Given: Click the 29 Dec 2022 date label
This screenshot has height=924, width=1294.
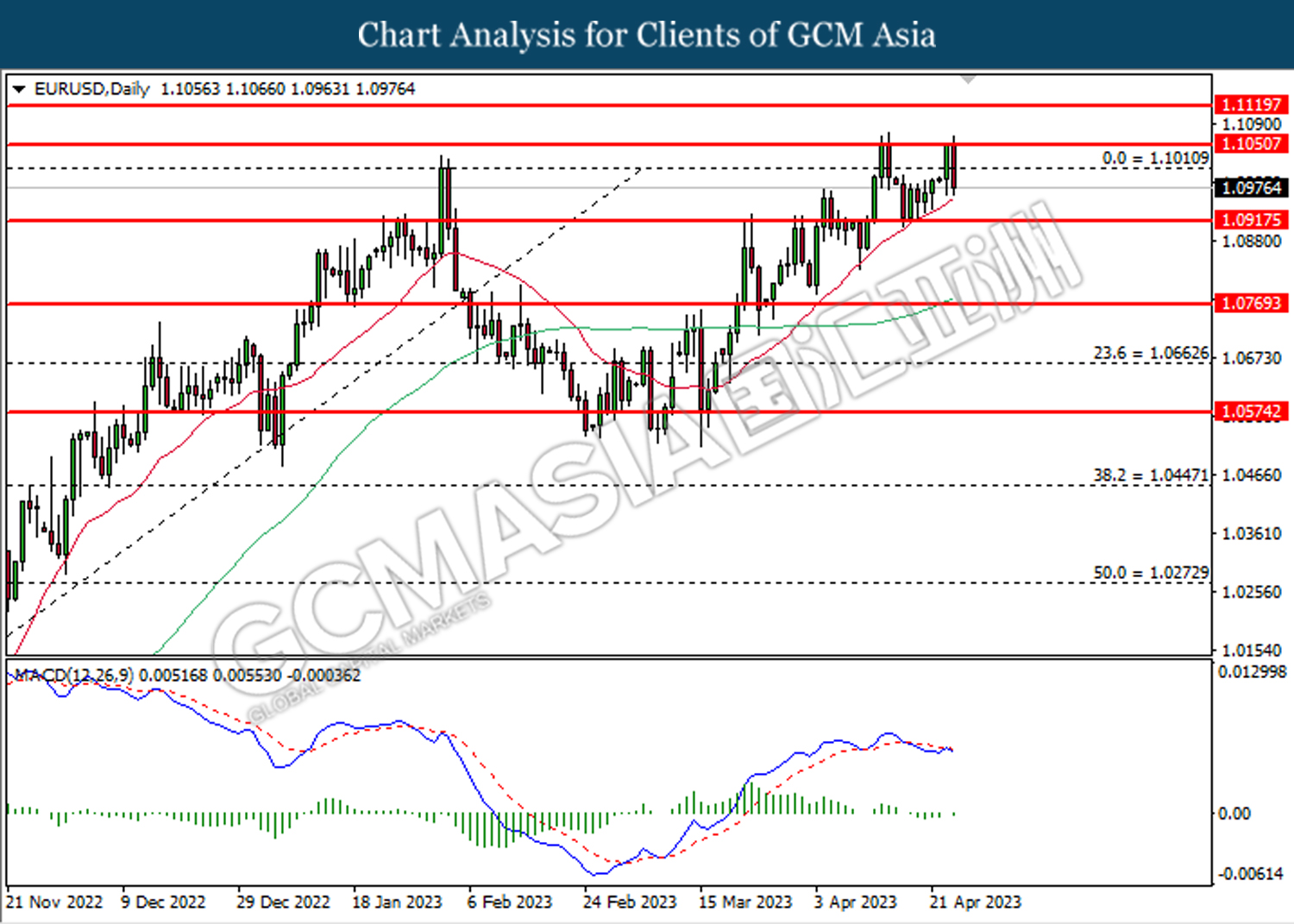Looking at the screenshot, I should (x=283, y=902).
